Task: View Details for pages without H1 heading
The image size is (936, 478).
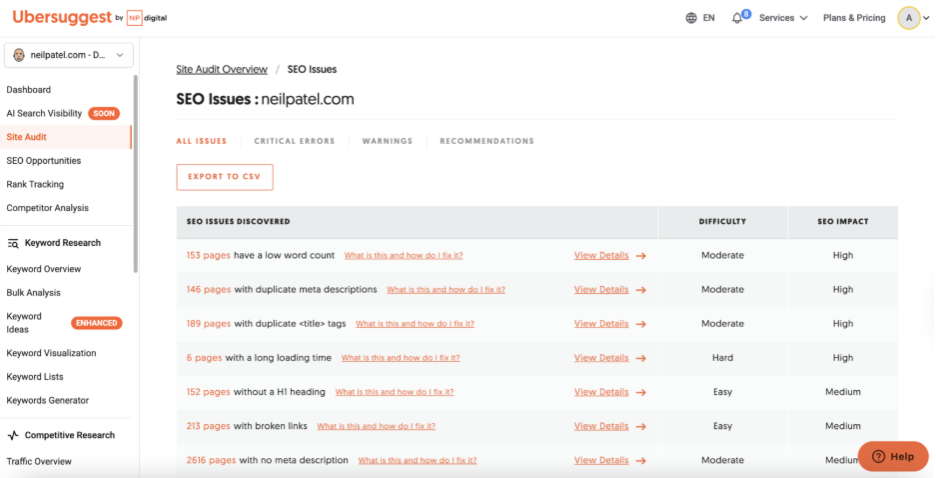Action: pos(601,392)
